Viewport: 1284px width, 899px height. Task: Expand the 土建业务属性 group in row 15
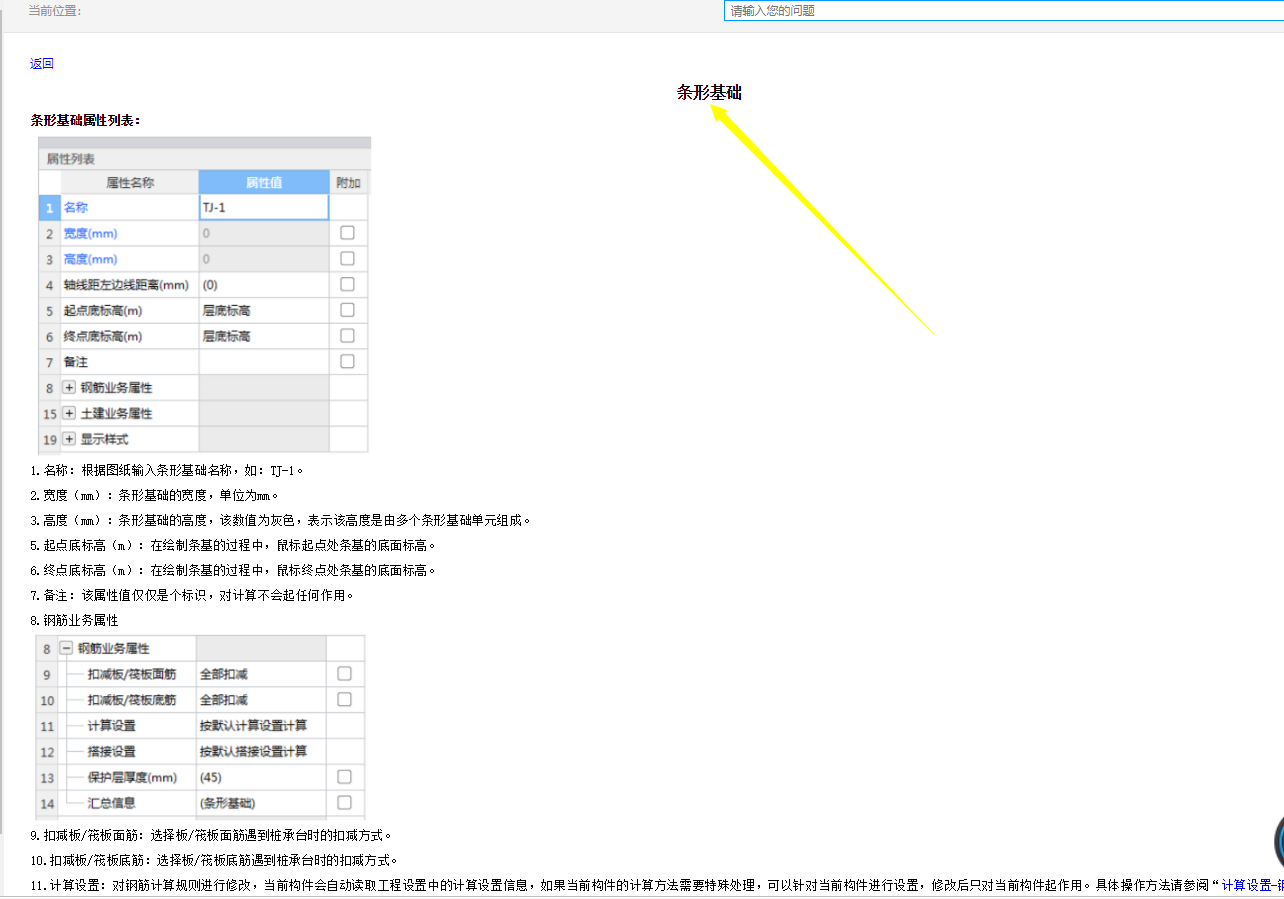(69, 413)
